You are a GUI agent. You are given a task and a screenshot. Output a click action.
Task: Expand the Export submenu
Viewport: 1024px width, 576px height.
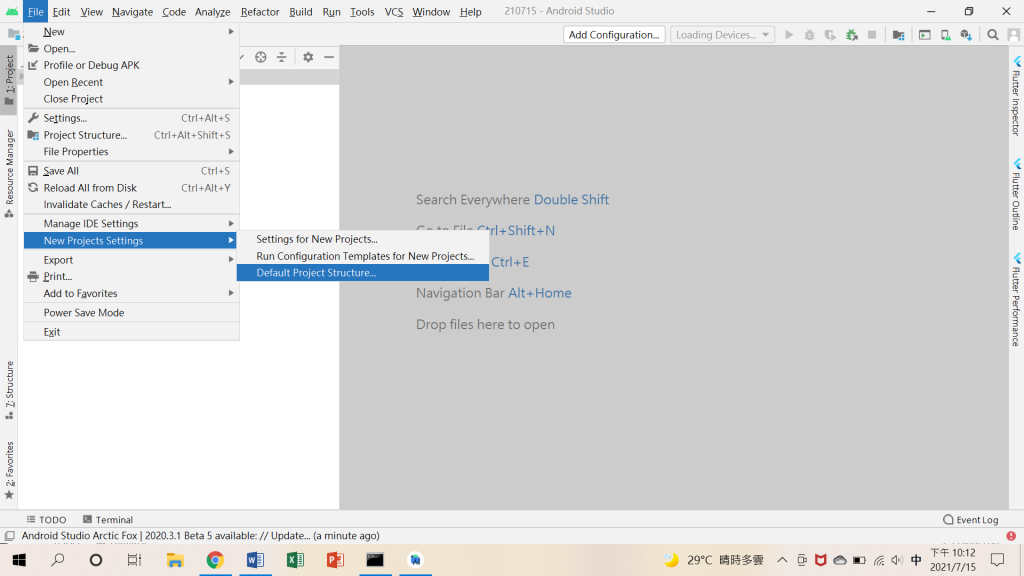[x=131, y=260]
